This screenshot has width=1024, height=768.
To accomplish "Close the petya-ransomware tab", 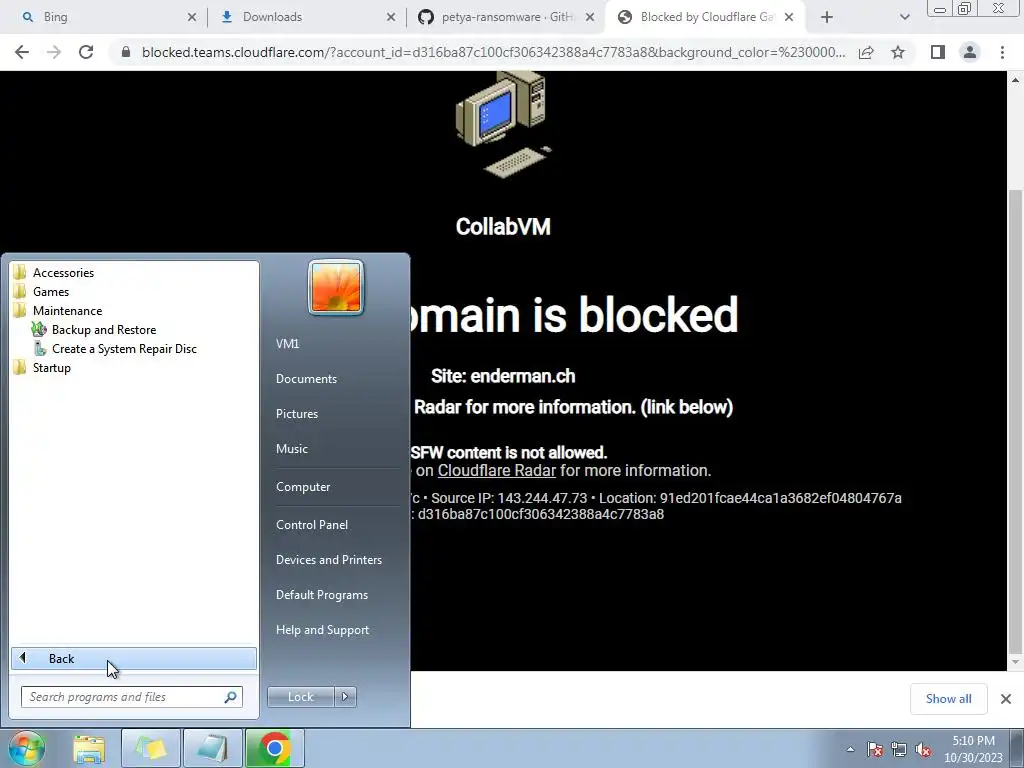I will (x=590, y=18).
